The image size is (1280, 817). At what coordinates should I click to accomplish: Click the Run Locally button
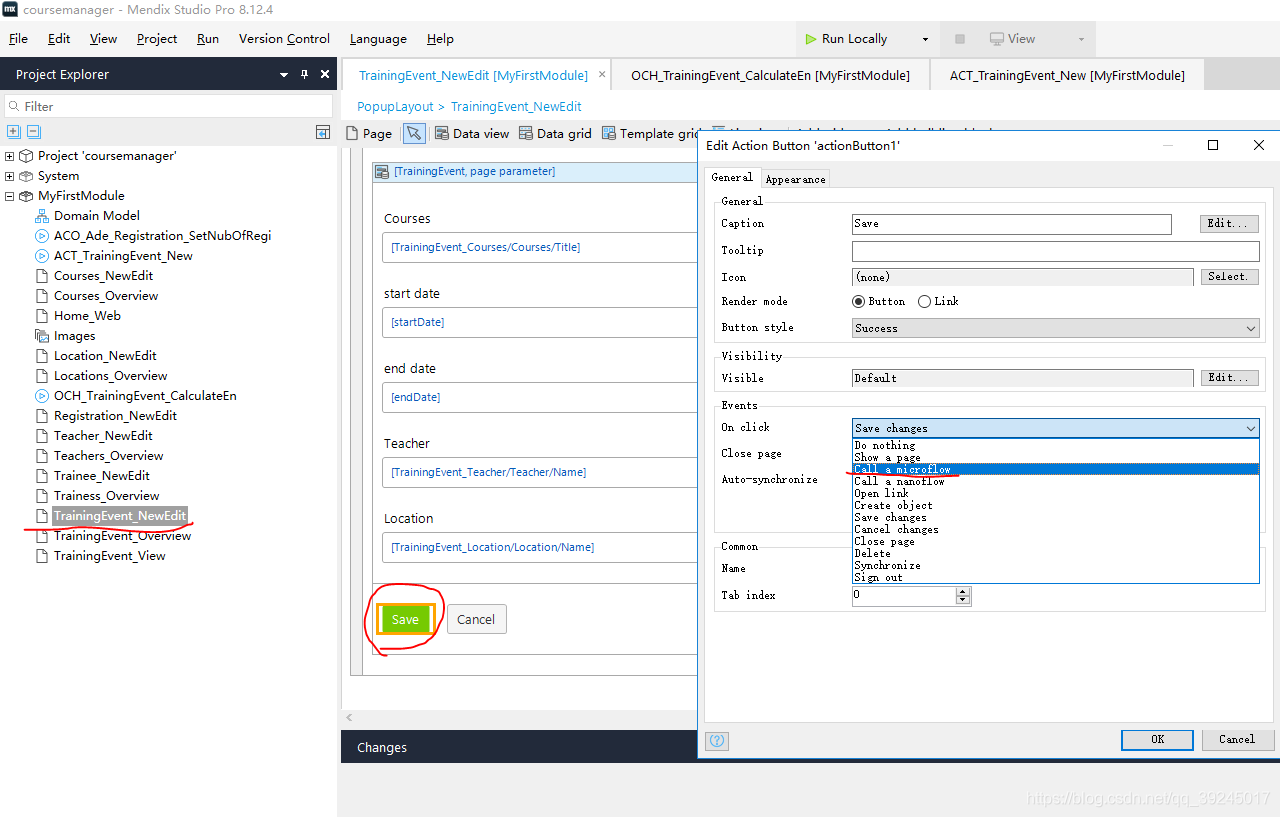point(845,39)
